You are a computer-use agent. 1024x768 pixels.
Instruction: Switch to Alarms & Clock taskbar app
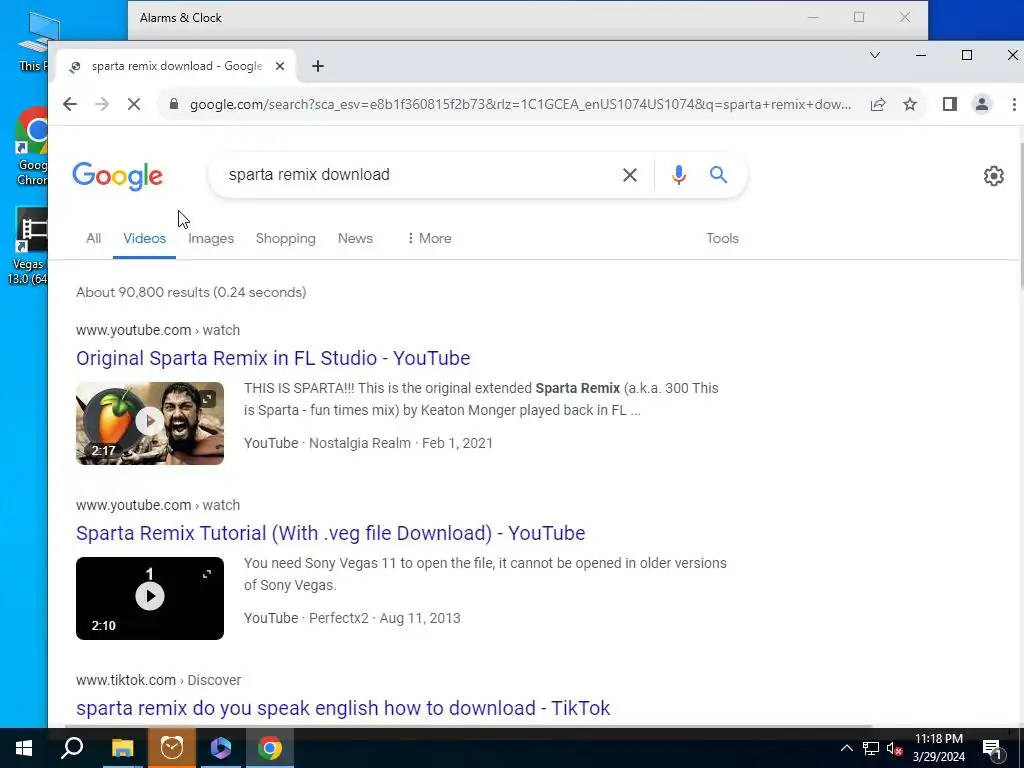click(x=172, y=748)
